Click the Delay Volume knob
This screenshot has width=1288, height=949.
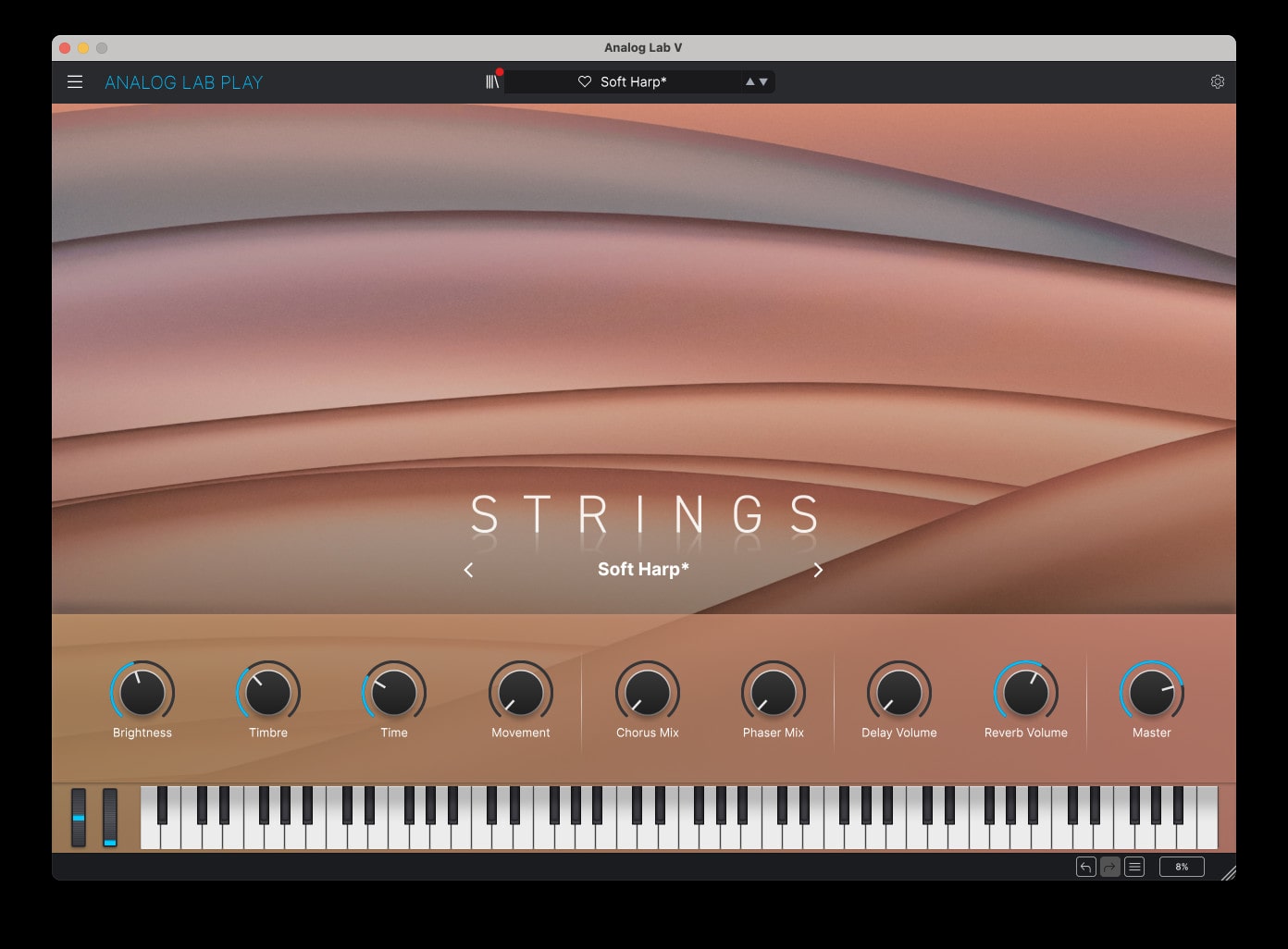pyautogui.click(x=899, y=692)
